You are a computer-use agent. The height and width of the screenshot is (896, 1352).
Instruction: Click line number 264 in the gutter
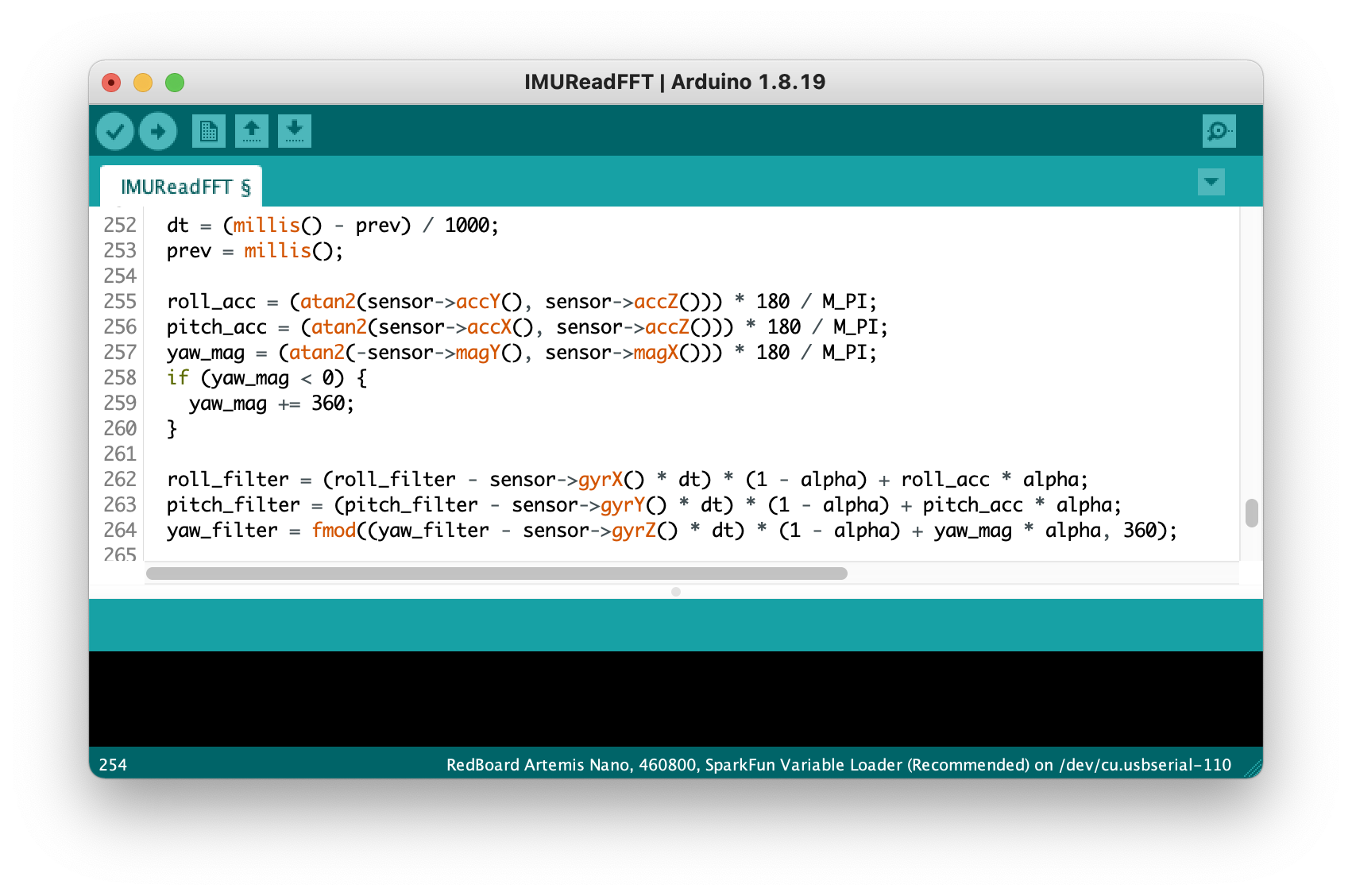(x=120, y=531)
